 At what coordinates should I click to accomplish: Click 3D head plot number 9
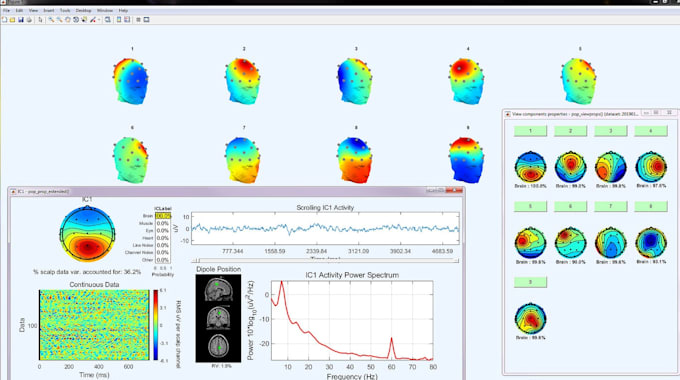click(466, 160)
